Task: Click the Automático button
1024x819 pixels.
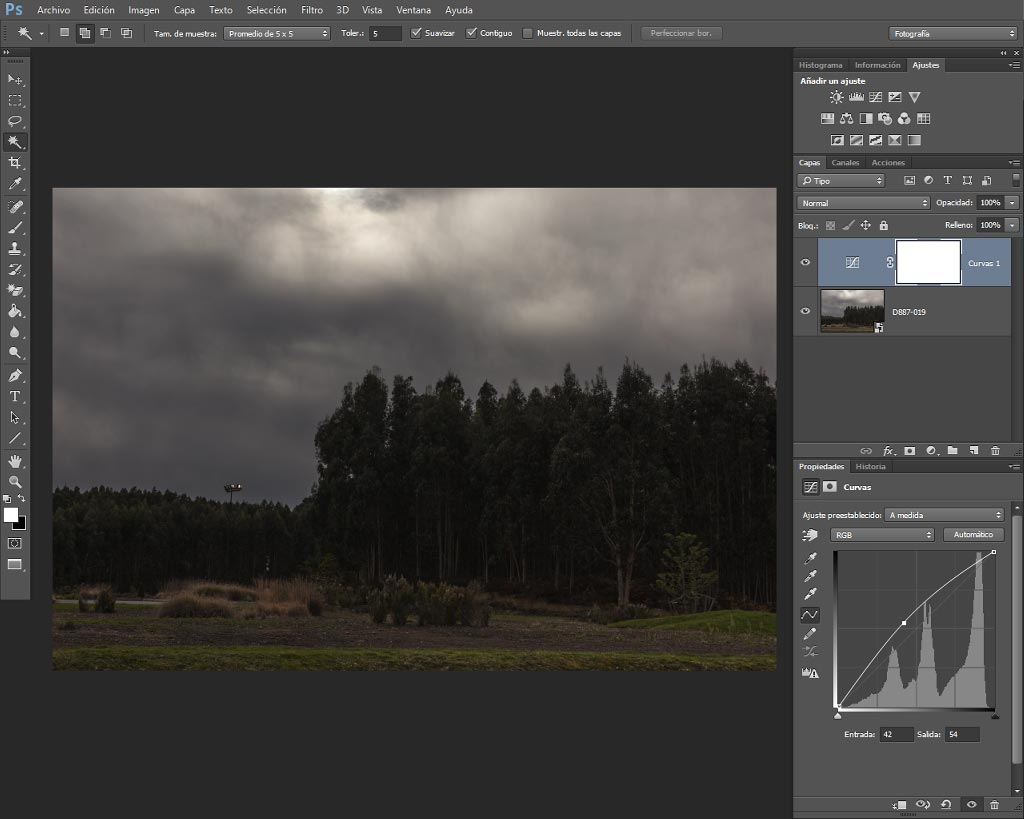Action: pos(973,534)
